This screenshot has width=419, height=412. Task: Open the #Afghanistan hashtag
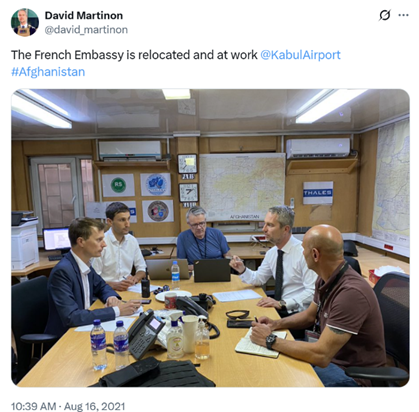pos(48,72)
